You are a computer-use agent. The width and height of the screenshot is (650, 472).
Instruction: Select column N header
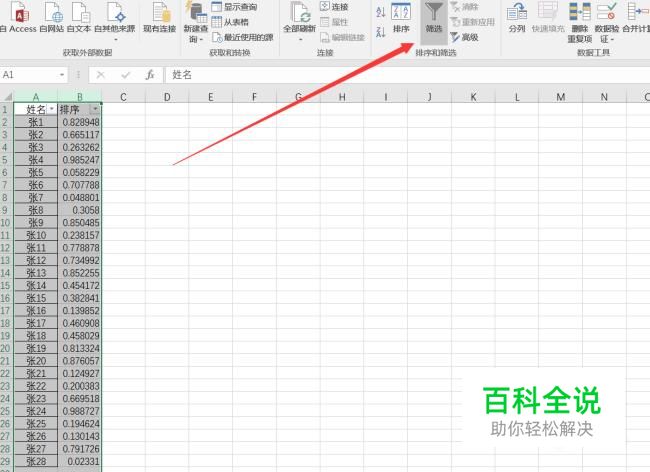point(604,97)
